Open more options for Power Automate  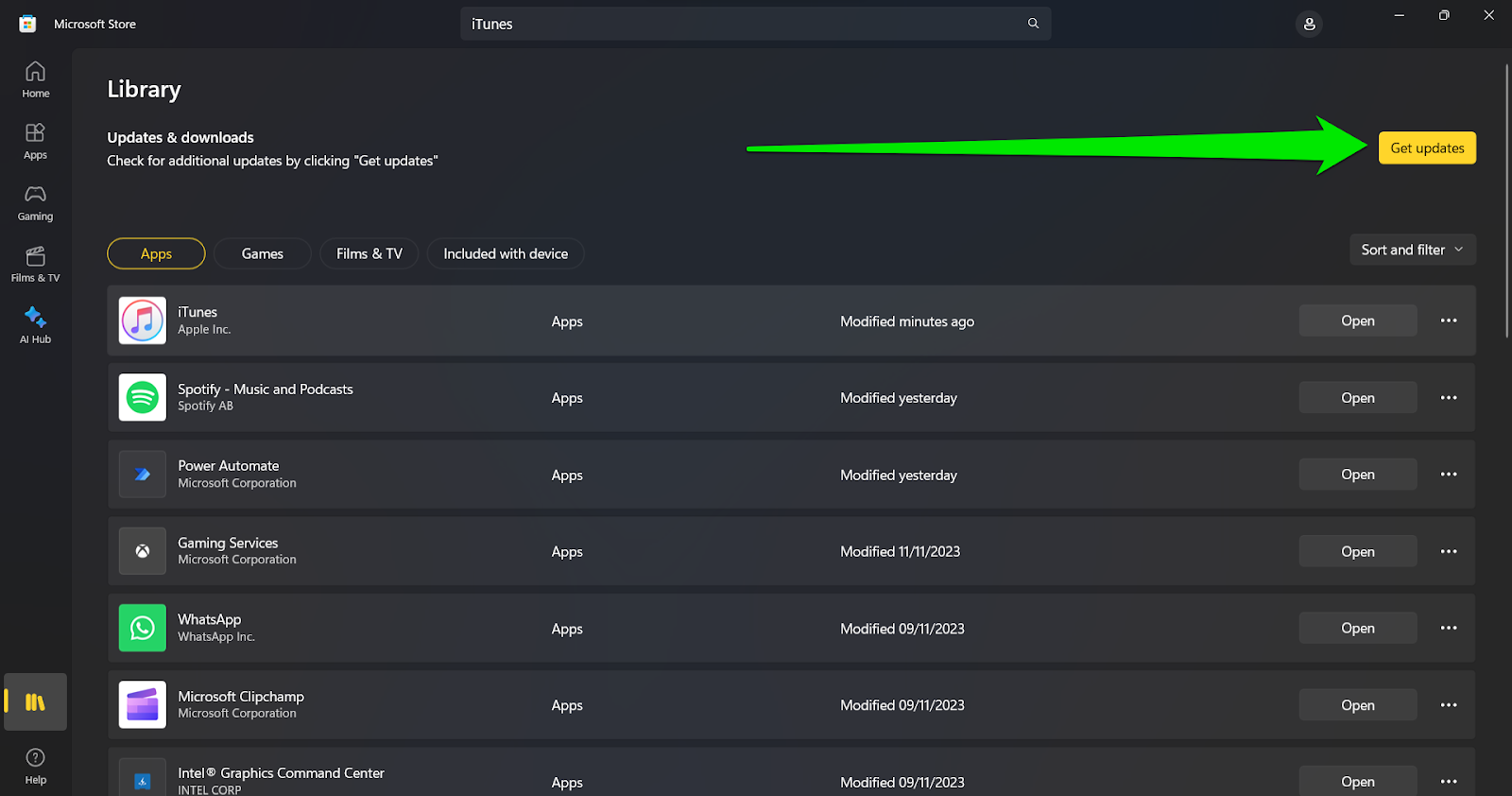click(1449, 474)
